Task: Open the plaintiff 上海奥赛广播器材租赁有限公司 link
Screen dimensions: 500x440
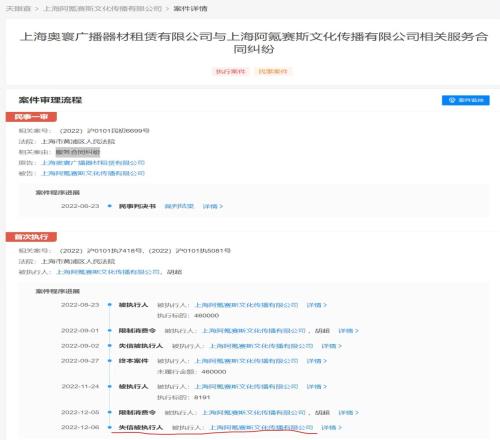Action: click(x=93, y=163)
